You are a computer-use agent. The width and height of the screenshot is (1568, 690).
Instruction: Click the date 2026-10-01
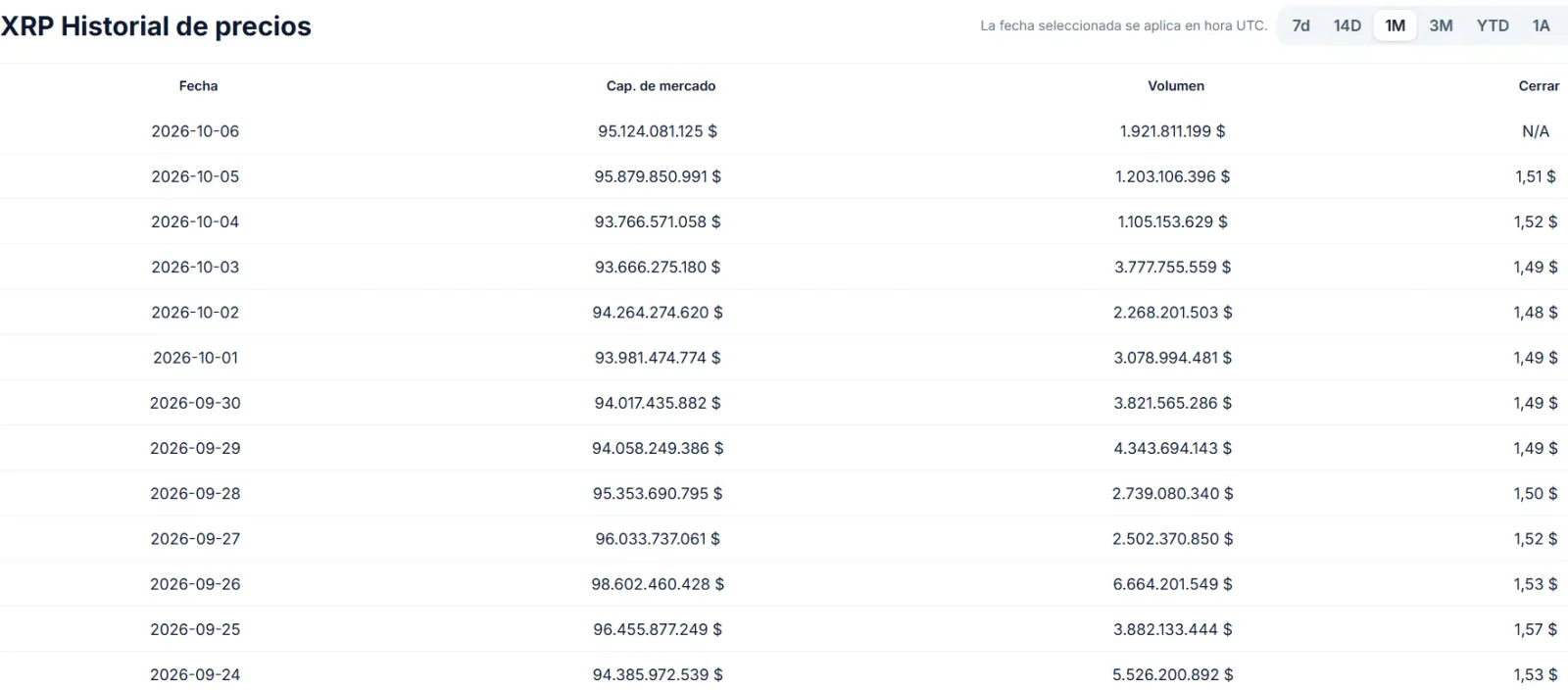point(195,358)
